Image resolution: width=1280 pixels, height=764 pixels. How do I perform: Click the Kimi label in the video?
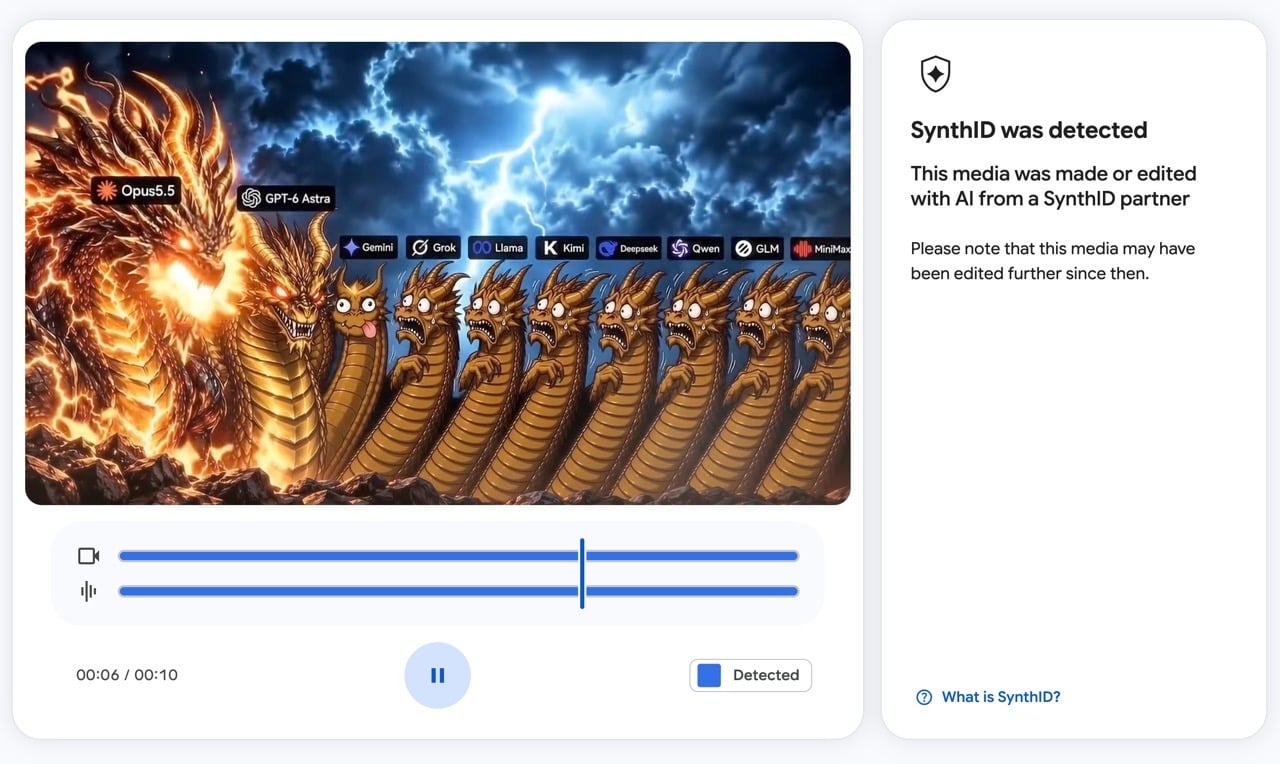click(562, 247)
